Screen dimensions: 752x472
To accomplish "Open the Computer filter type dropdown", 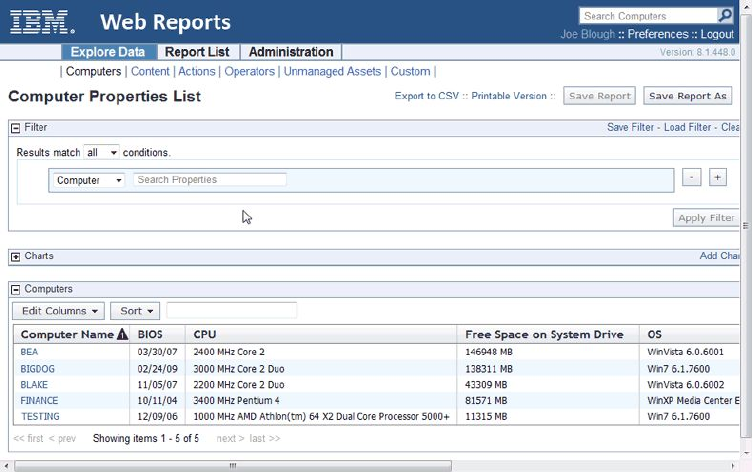I will (89, 180).
